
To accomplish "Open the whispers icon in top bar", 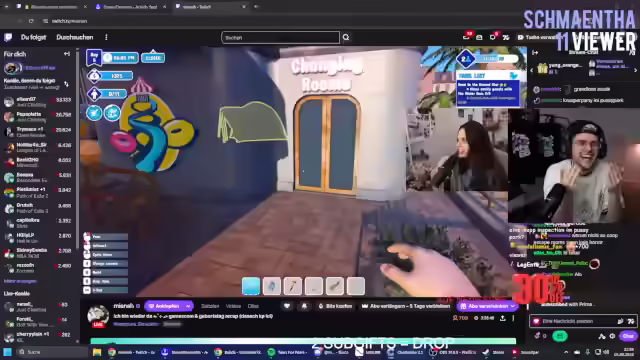I will pyautogui.click(x=479, y=38).
